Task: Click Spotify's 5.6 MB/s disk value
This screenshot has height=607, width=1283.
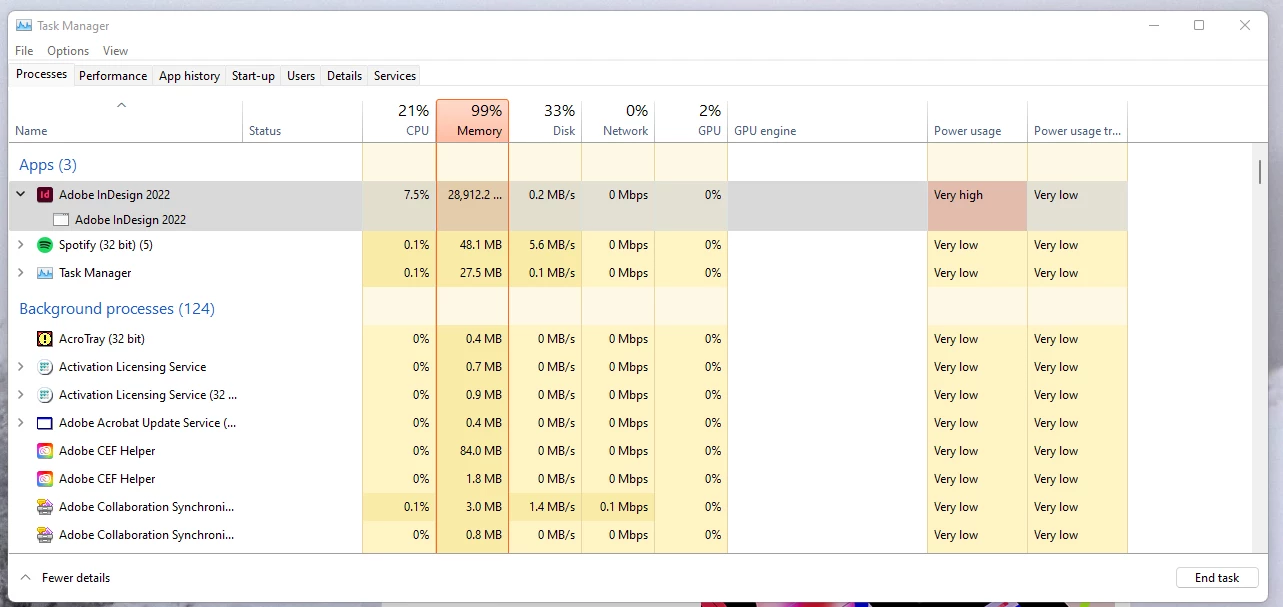Action: pyautogui.click(x=552, y=245)
